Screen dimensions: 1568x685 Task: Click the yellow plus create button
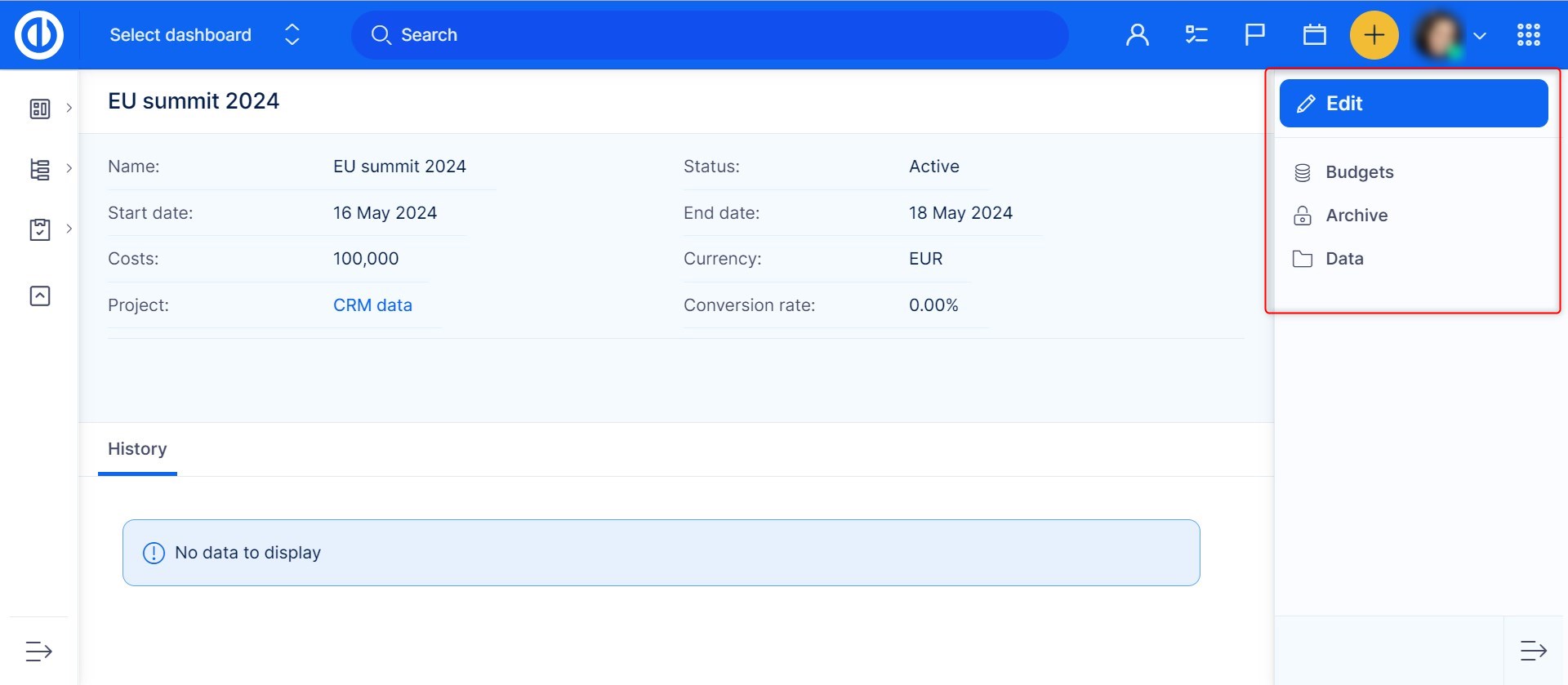click(x=1374, y=35)
